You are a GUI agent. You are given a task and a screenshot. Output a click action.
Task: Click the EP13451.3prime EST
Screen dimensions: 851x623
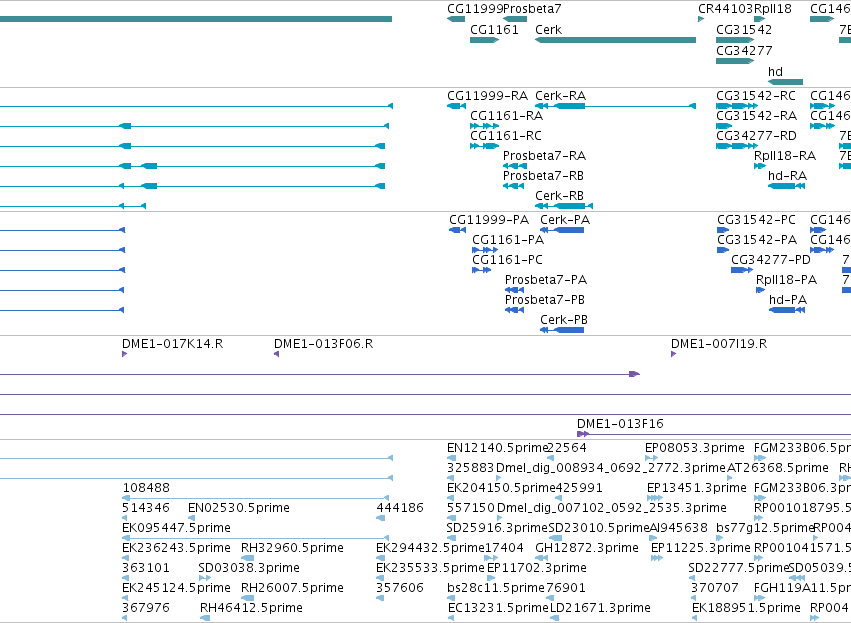click(655, 498)
